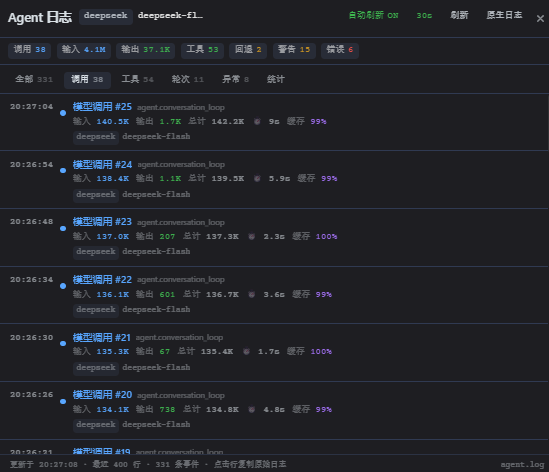Click input value 140.5K in call #25
The width and height of the screenshot is (549, 472).
click(x=113, y=122)
